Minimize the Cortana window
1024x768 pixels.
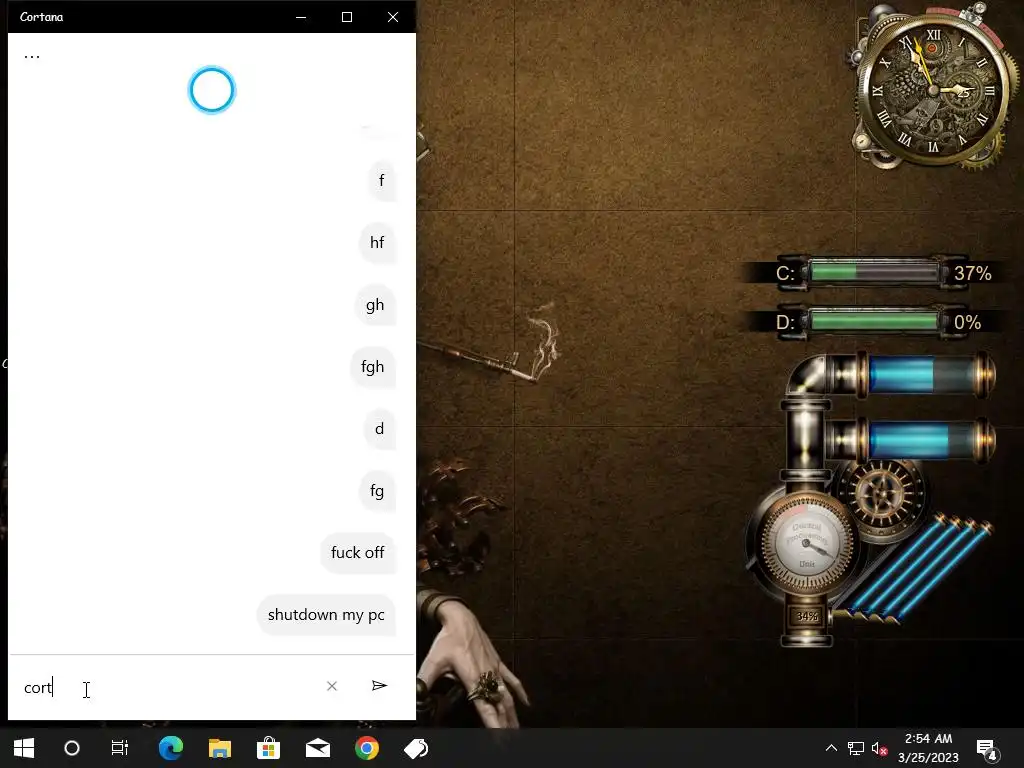pos(301,17)
